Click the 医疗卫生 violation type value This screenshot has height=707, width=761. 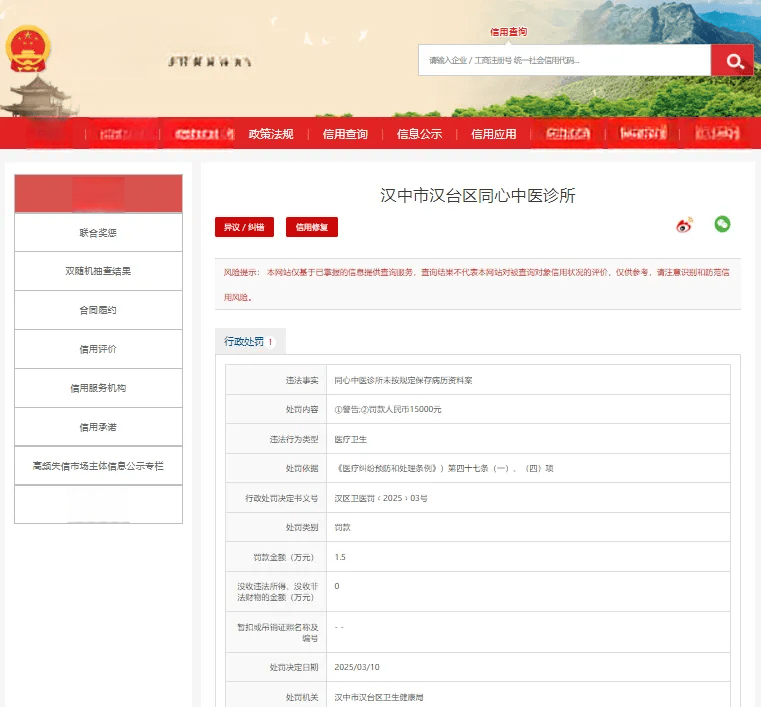[350, 439]
